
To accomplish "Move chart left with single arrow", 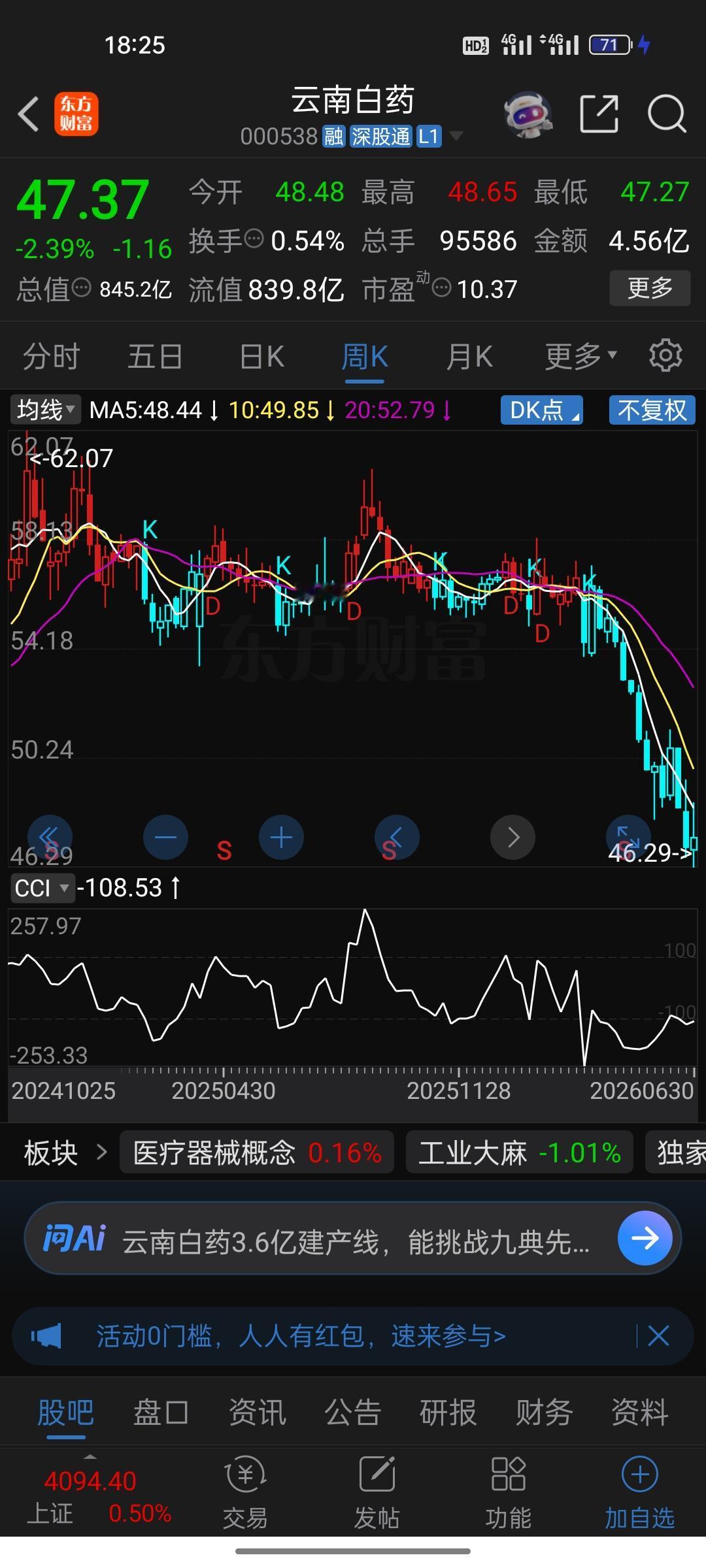I will click(397, 838).
